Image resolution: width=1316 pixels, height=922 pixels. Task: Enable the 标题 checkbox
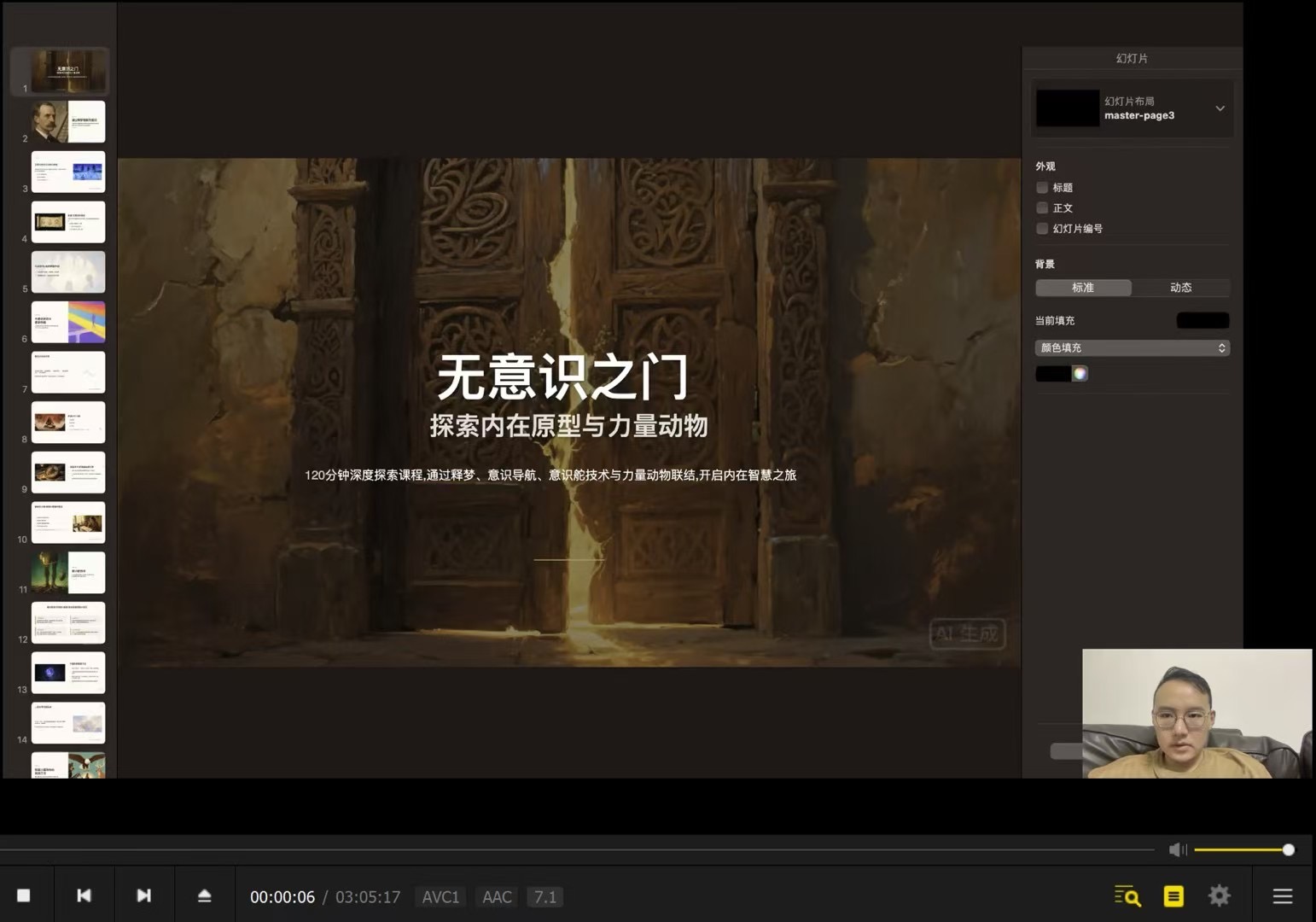point(1042,188)
